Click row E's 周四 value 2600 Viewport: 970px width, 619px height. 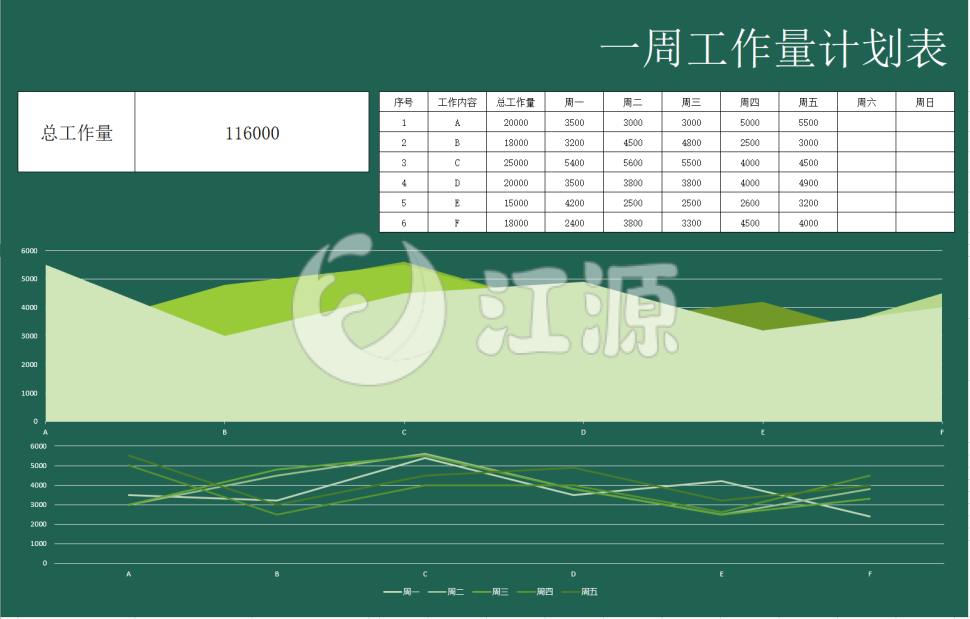coord(750,203)
